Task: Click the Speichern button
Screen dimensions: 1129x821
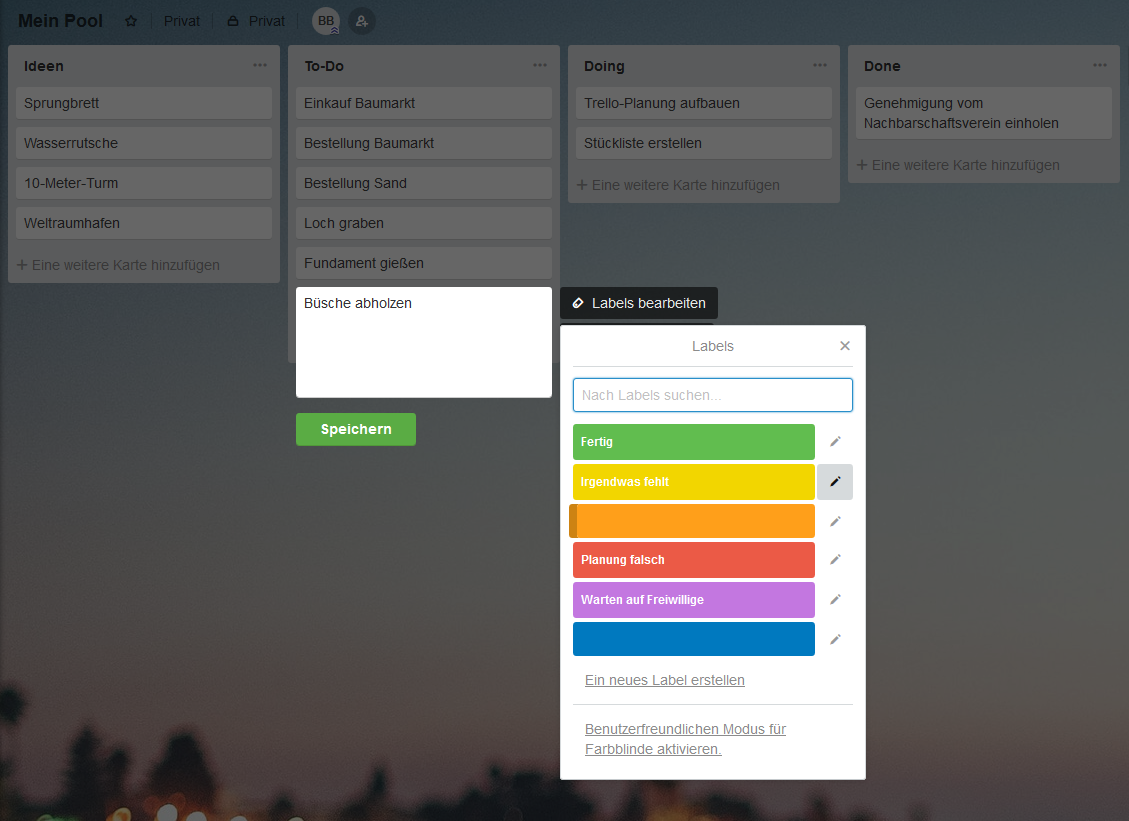Action: [x=356, y=429]
